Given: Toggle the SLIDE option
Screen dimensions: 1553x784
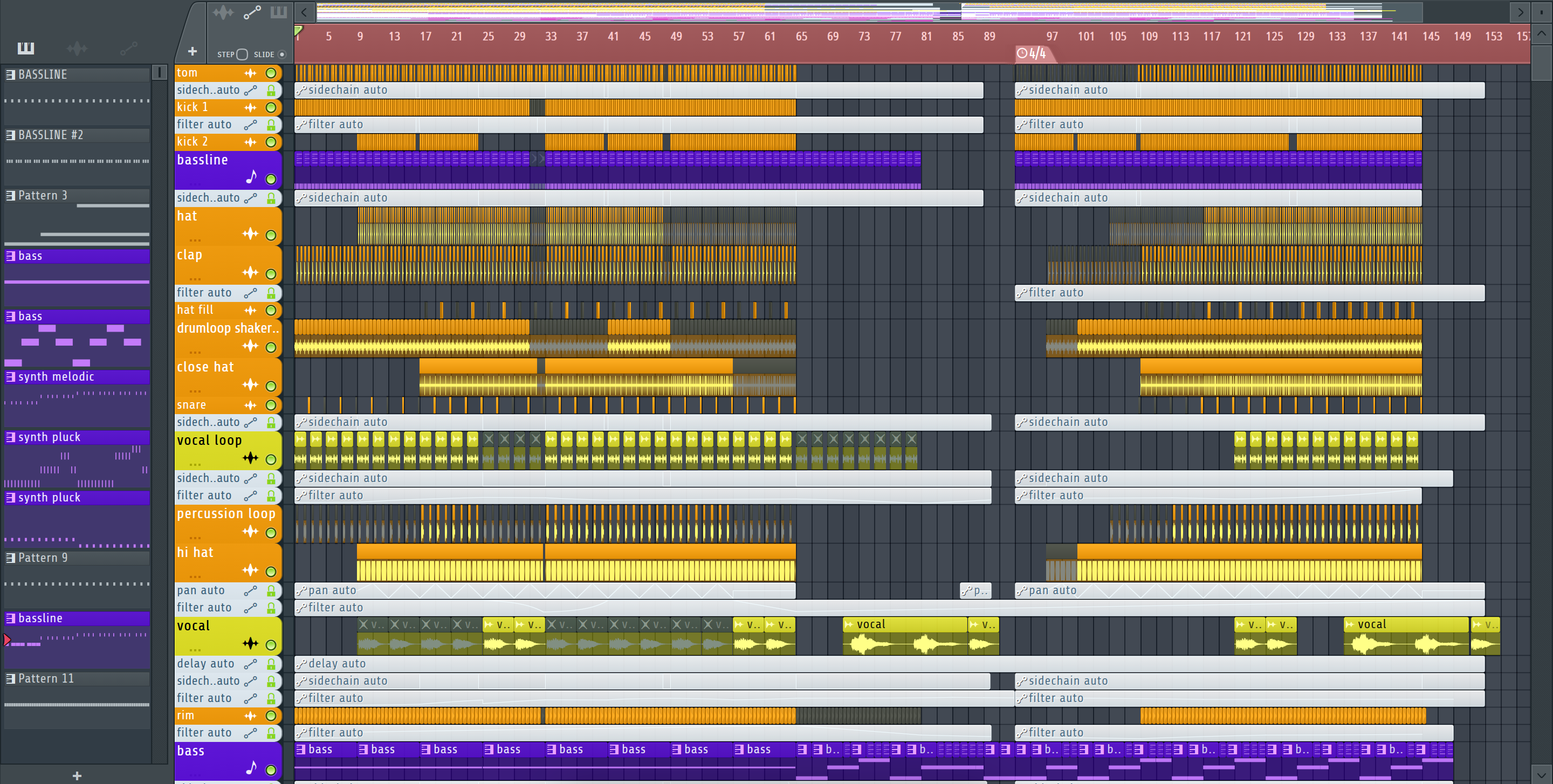Looking at the screenshot, I should [281, 55].
